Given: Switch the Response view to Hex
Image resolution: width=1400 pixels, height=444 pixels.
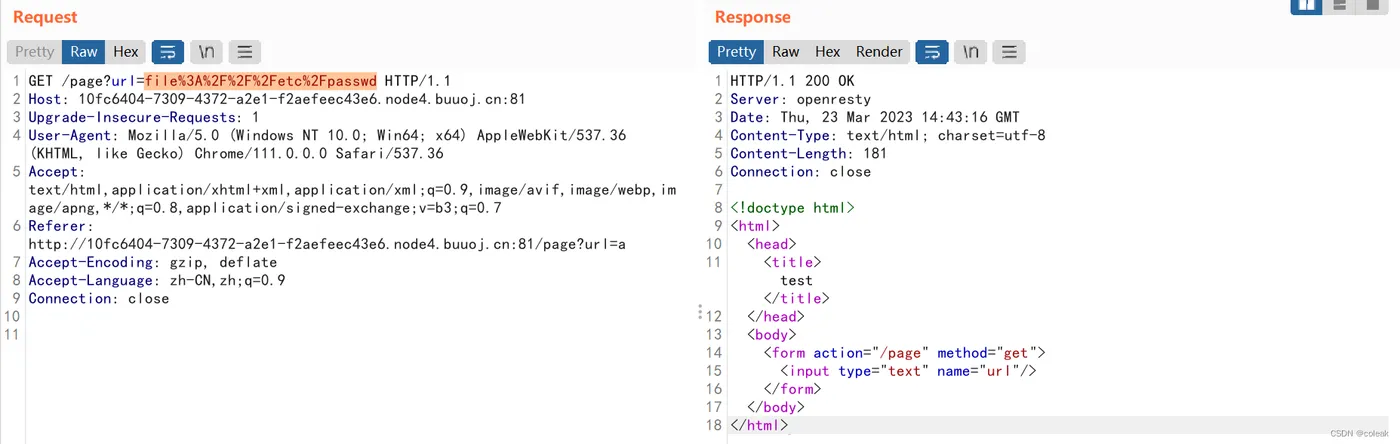Looking at the screenshot, I should (828, 52).
